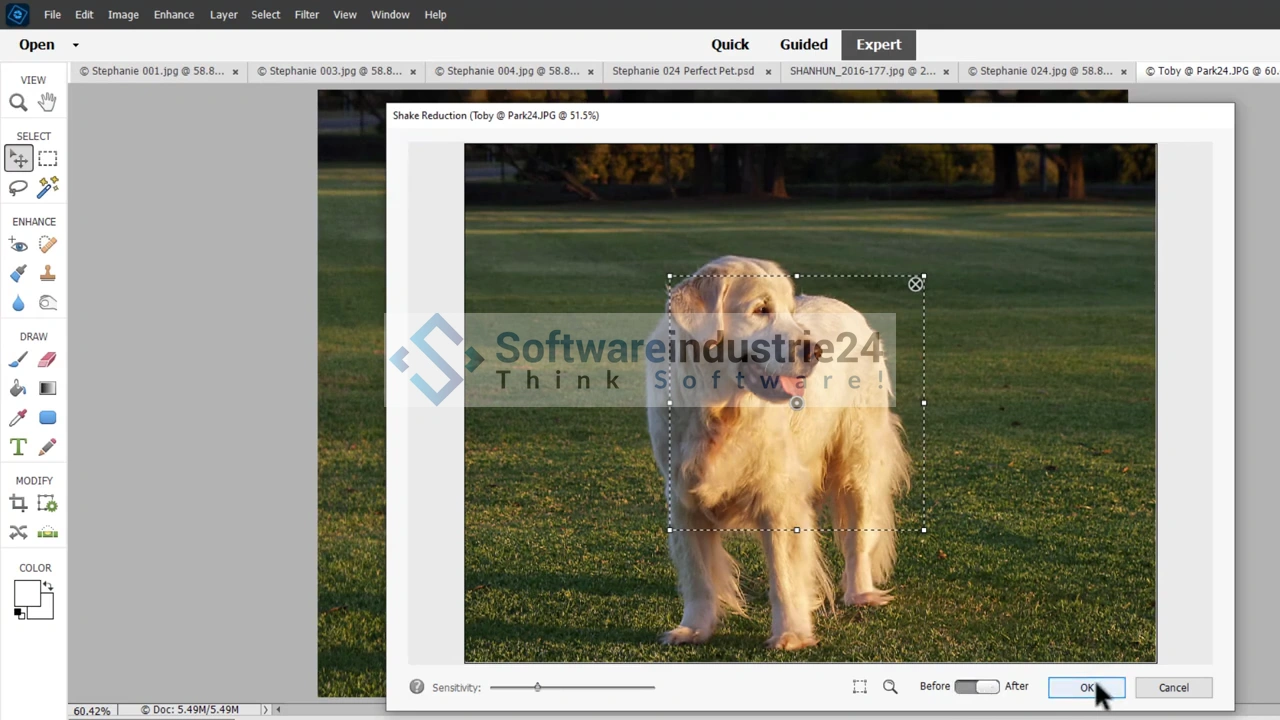Click the Sensitivity slider handle
This screenshot has width=1280, height=720.
tap(537, 687)
